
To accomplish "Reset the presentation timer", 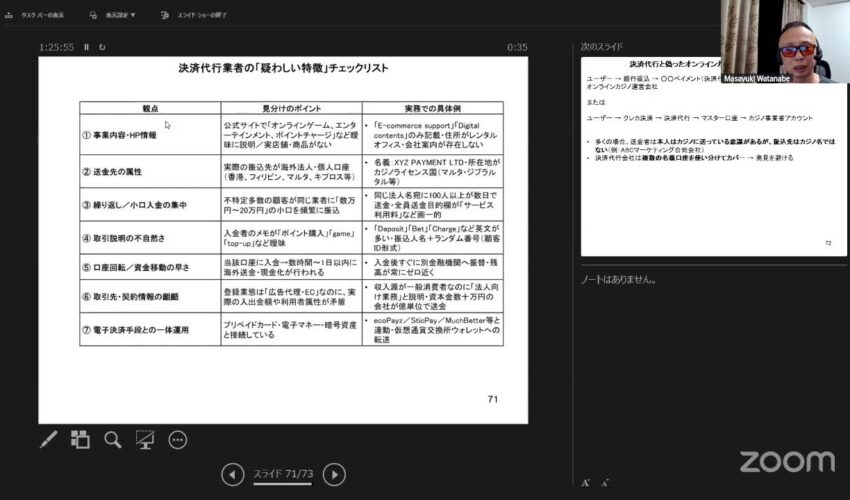I will point(102,47).
